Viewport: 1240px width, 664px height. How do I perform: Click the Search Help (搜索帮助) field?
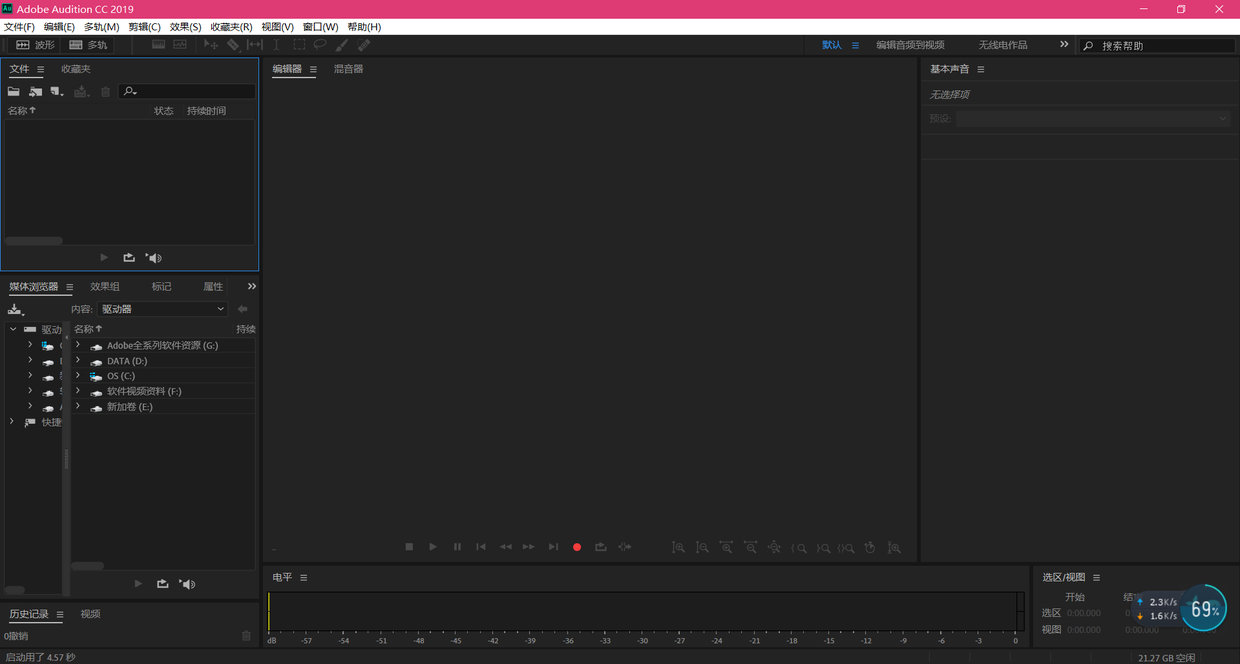pyautogui.click(x=1157, y=46)
